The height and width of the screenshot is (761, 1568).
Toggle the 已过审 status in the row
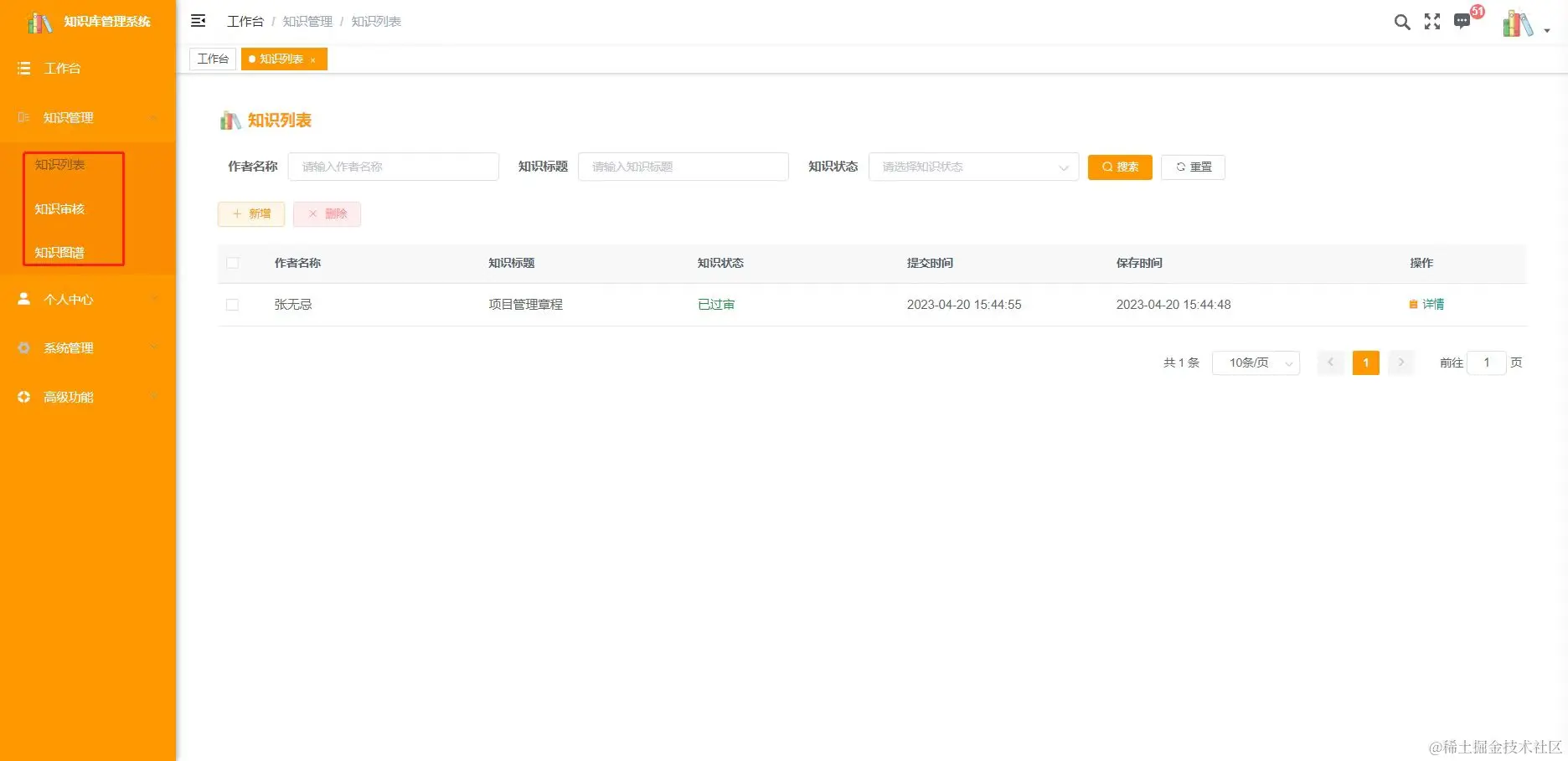[715, 304]
